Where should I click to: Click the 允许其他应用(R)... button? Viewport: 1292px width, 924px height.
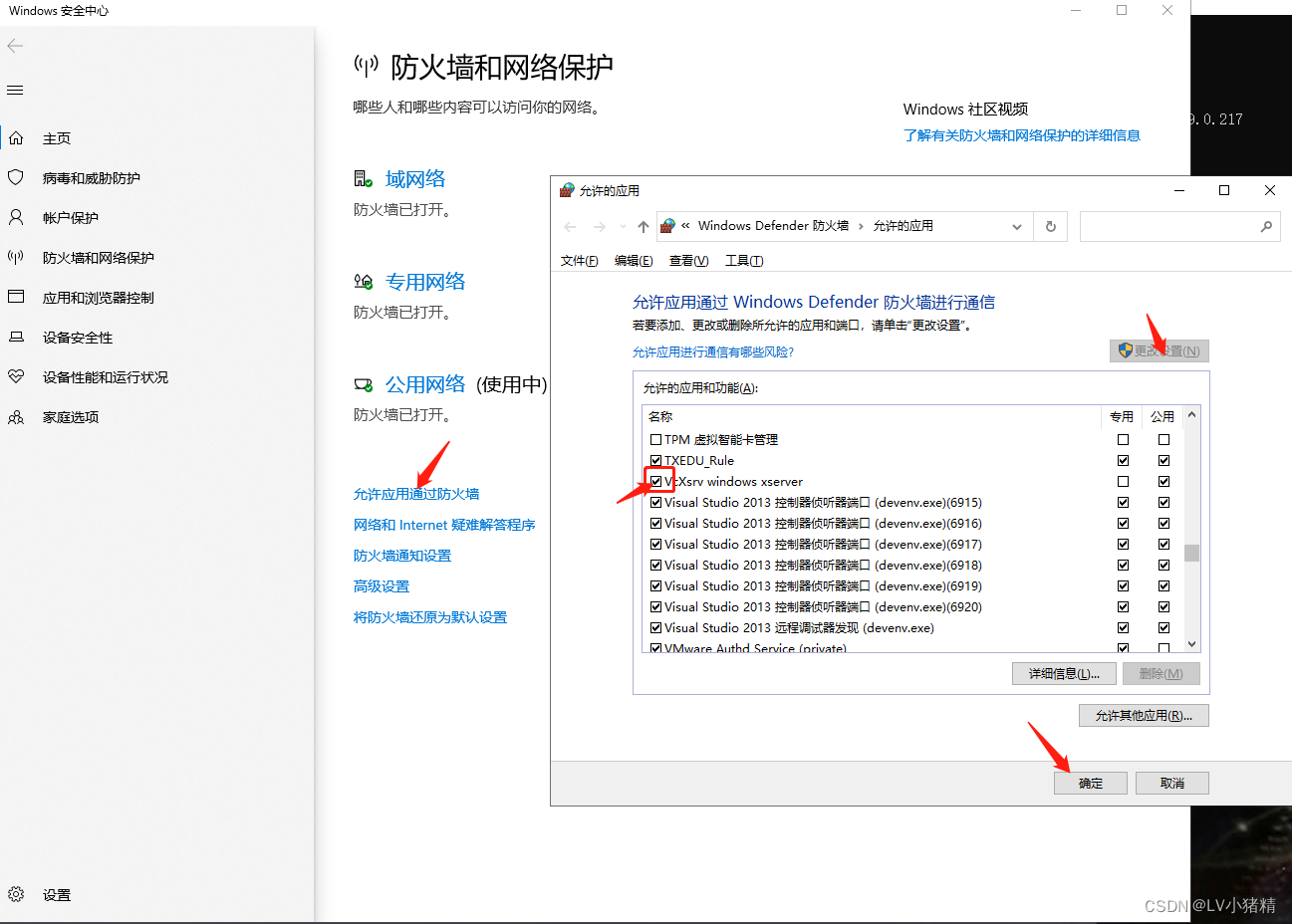pos(1144,716)
